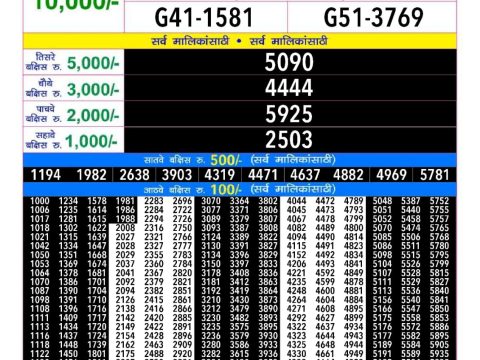Click number 2175 in the 100 prize table

125,354
